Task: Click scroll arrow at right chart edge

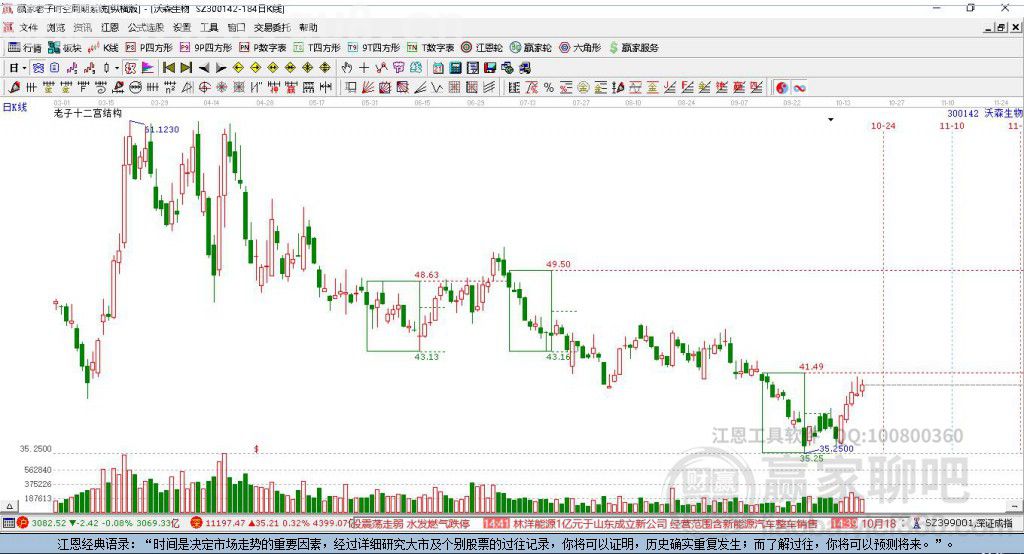Action: 1016,506
